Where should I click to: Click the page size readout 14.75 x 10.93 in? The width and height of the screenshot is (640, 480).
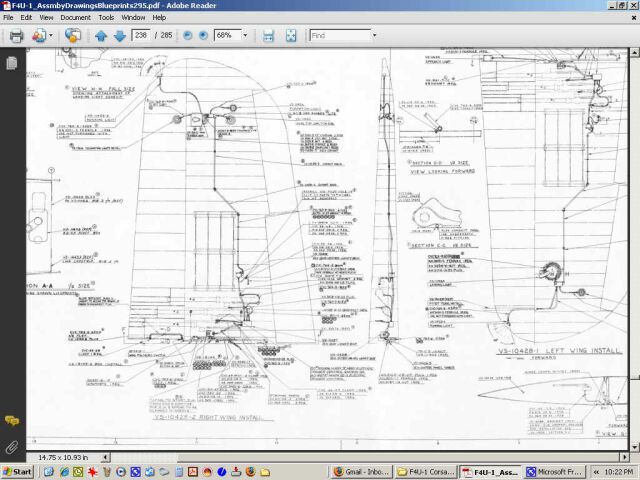(63, 458)
